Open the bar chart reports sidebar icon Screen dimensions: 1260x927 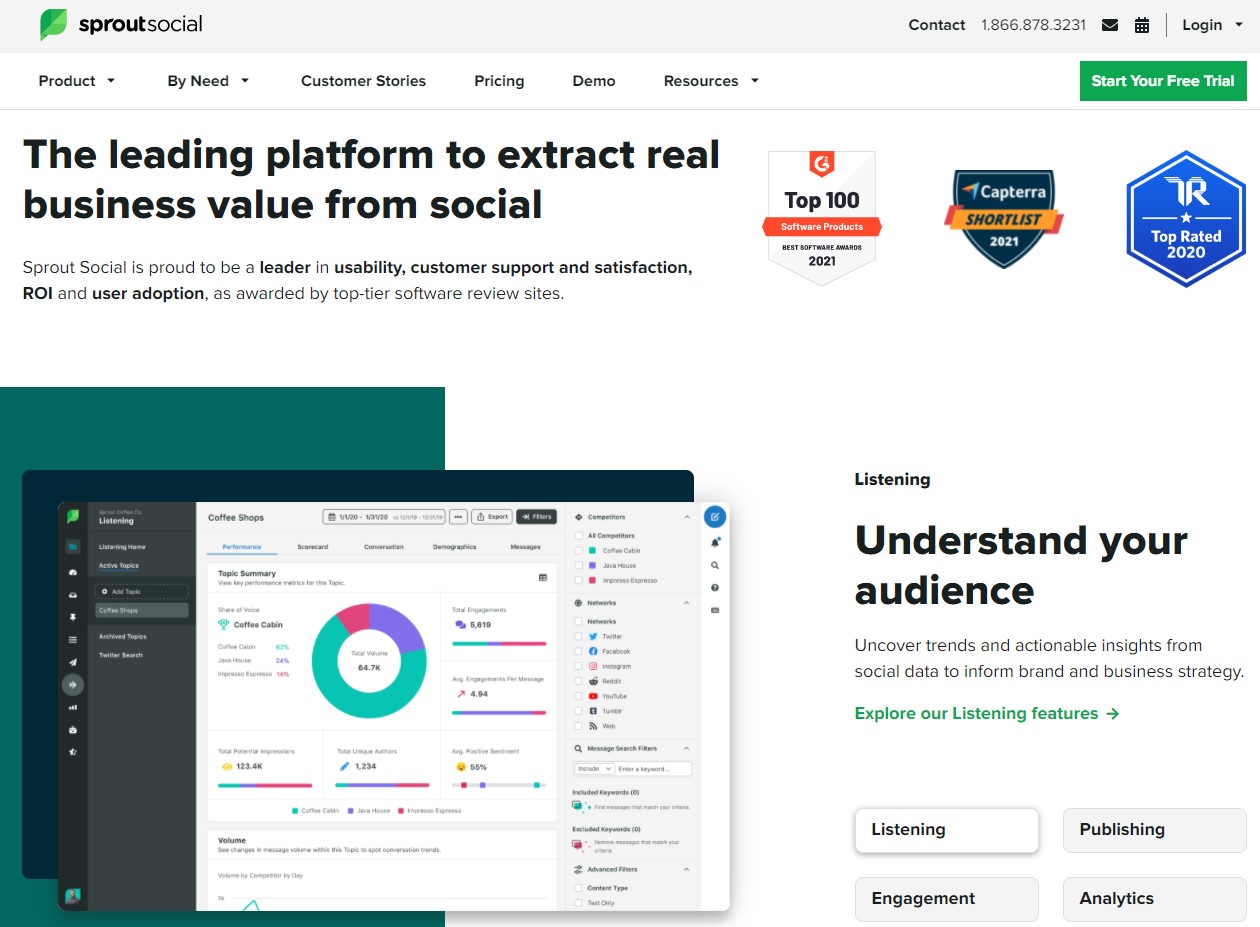click(x=72, y=707)
